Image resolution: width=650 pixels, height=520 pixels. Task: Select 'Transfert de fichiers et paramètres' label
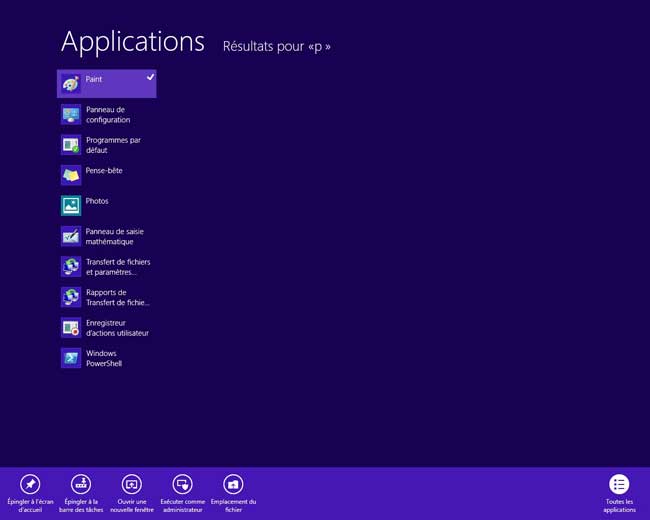118,267
